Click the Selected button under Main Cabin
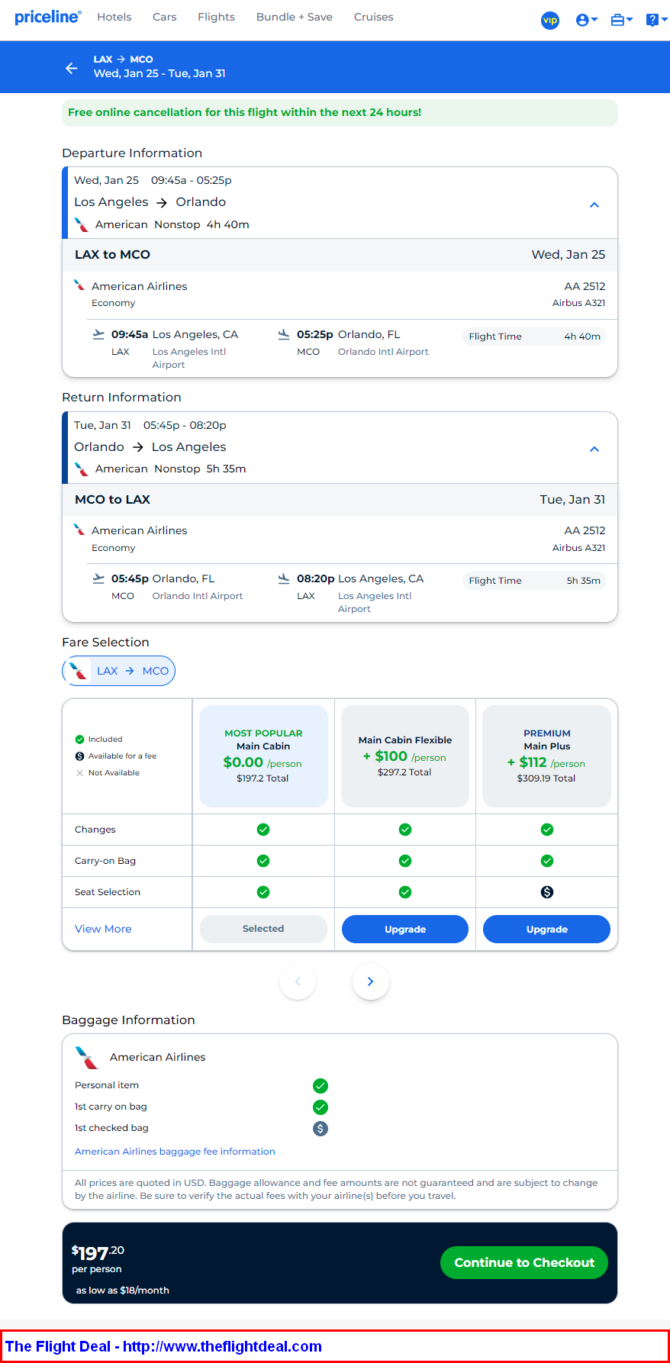This screenshot has width=670, height=1363. pos(263,929)
